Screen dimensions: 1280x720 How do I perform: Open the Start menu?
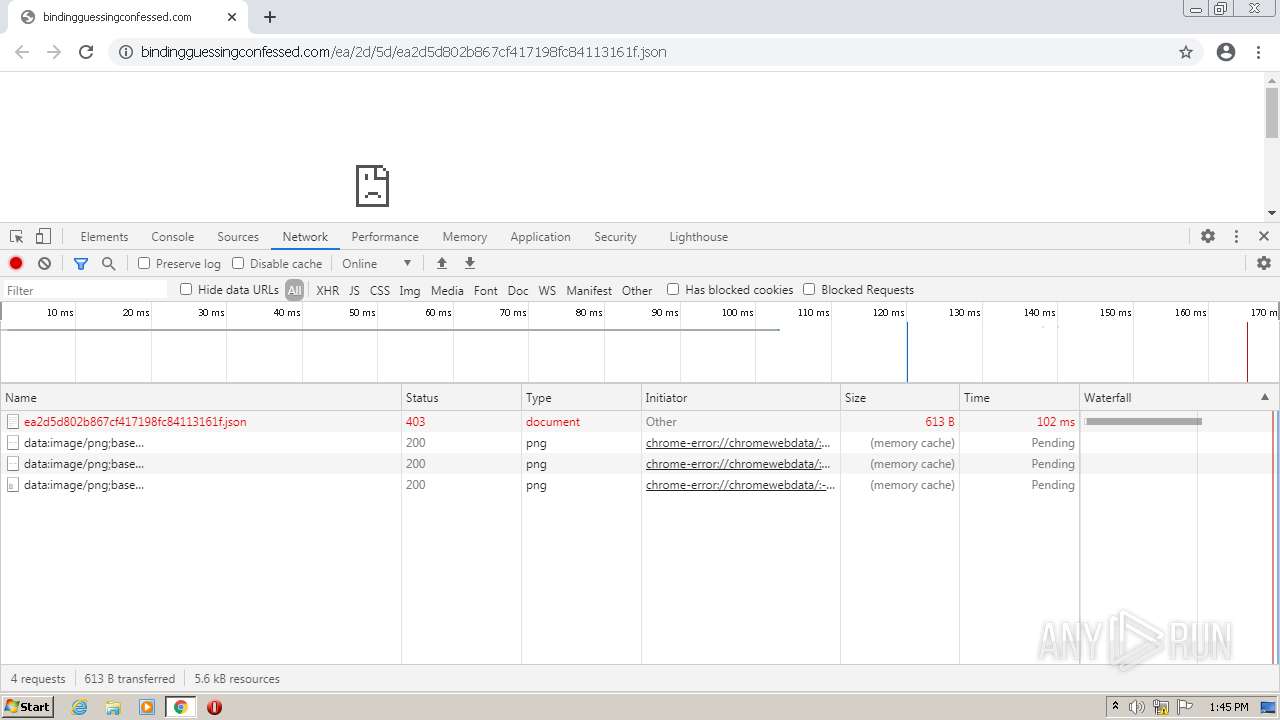pos(27,707)
